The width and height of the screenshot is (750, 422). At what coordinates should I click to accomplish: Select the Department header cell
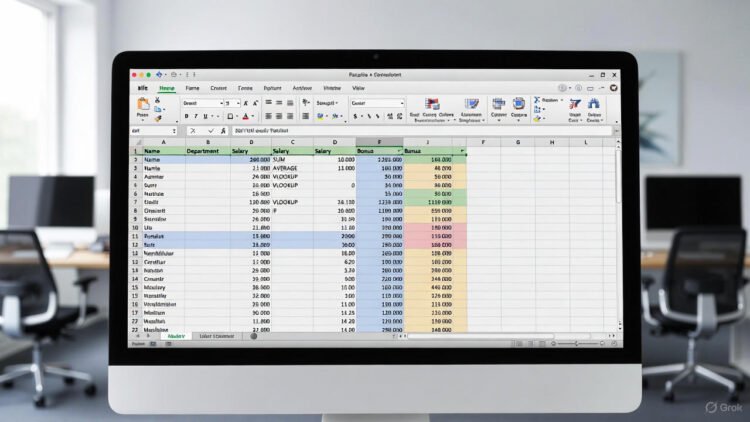(x=208, y=151)
